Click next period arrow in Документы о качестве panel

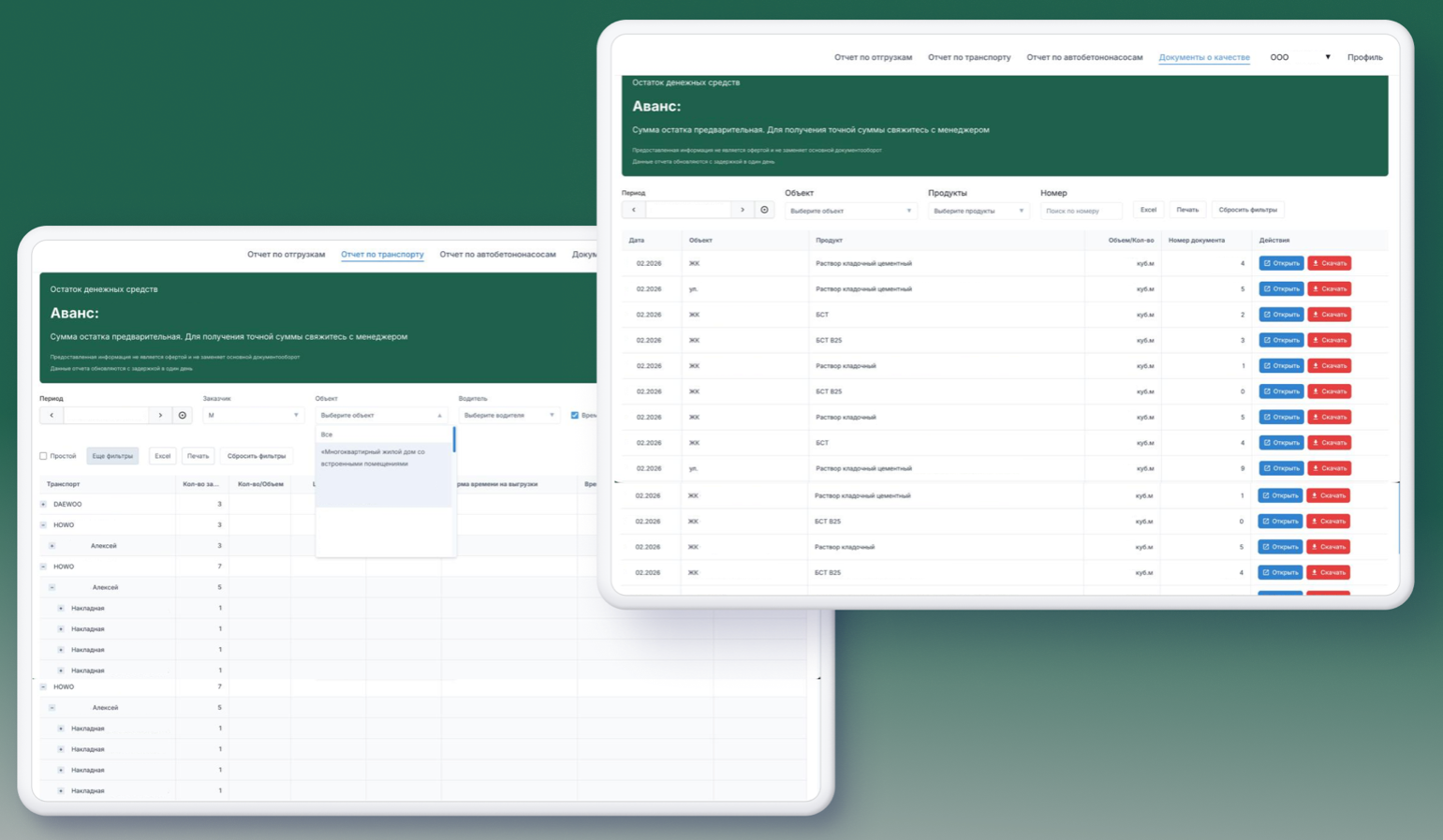[x=743, y=210]
